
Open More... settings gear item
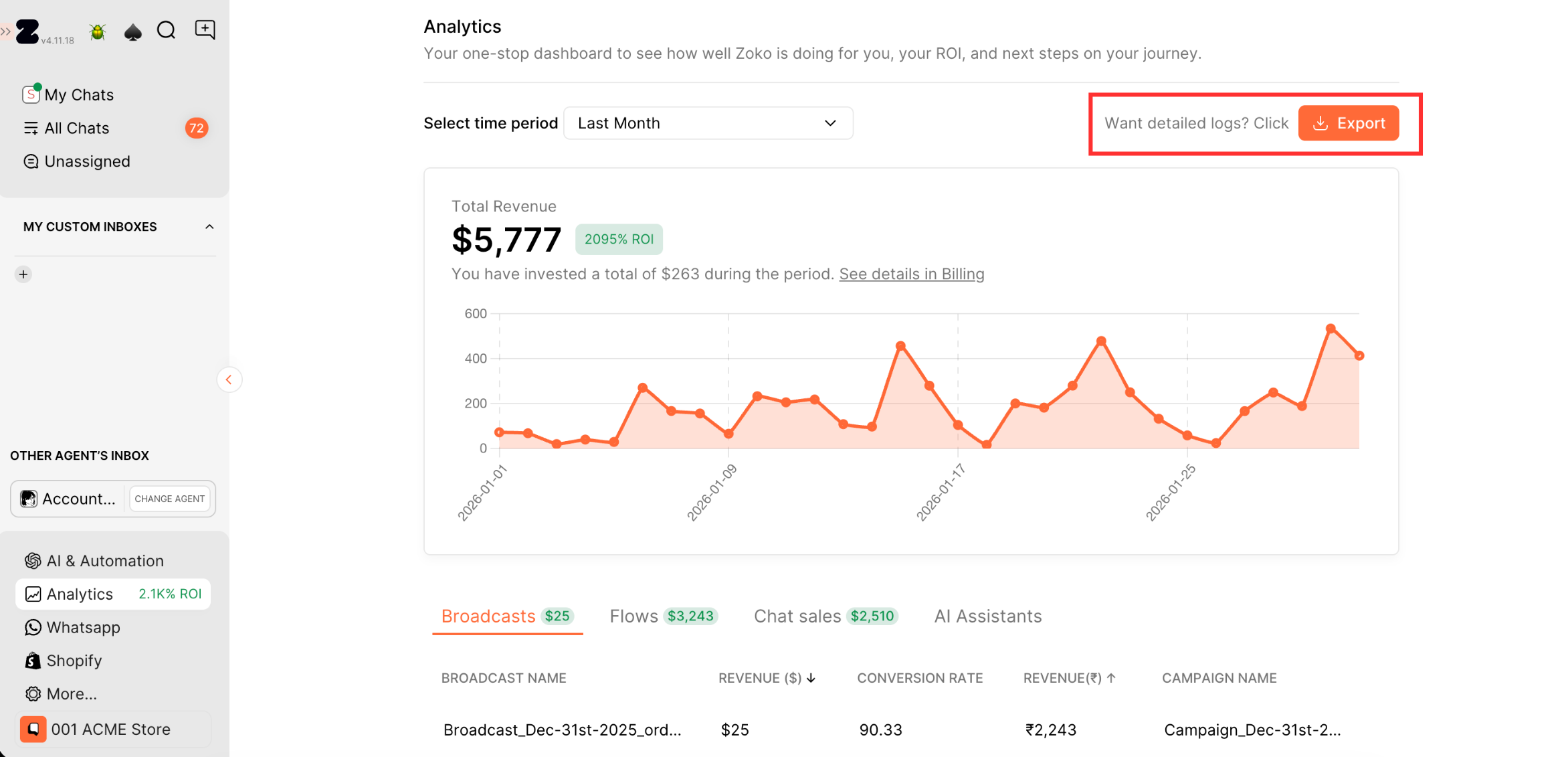(71, 694)
